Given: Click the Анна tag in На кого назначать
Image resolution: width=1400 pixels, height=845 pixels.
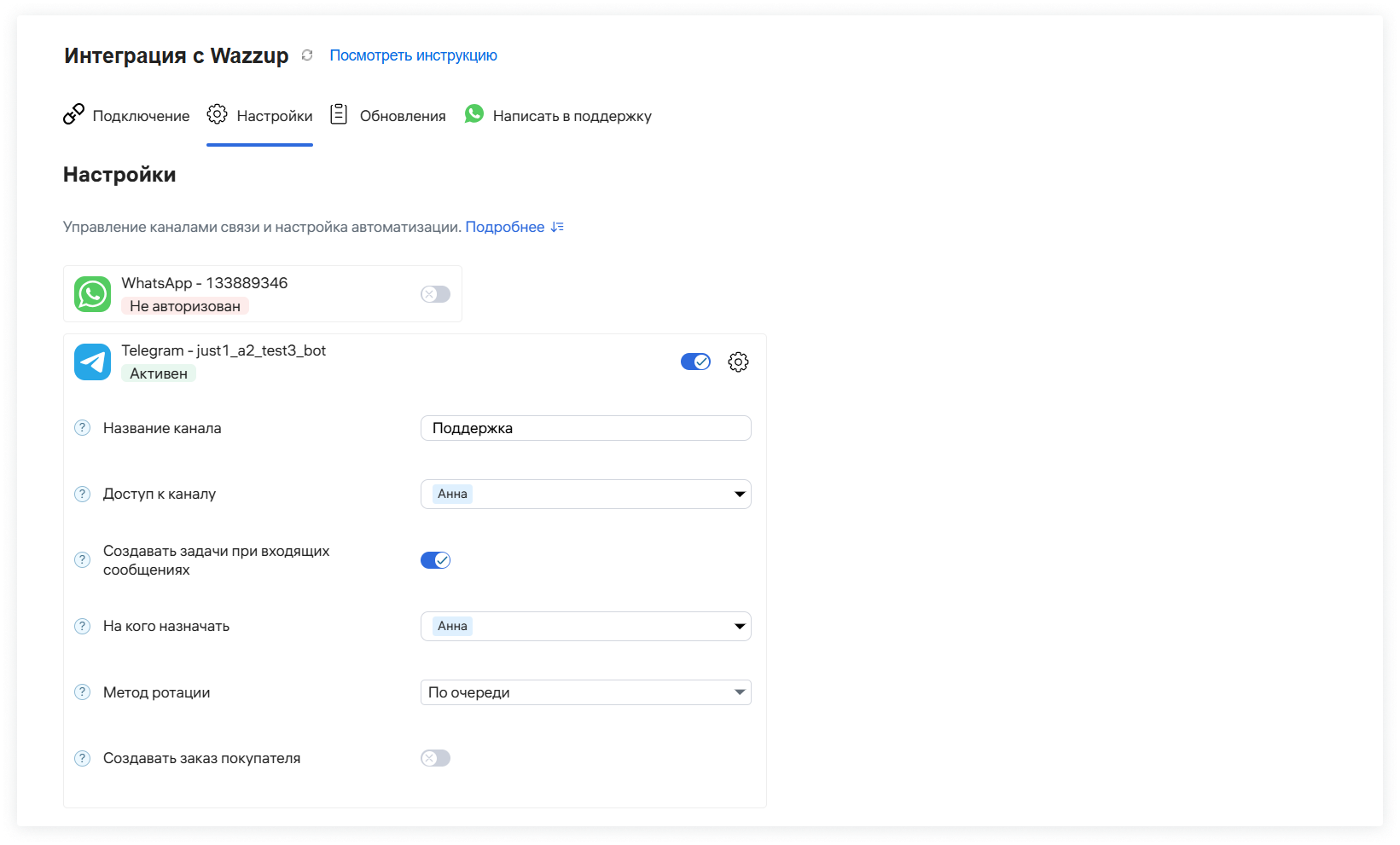Looking at the screenshot, I should [452, 626].
